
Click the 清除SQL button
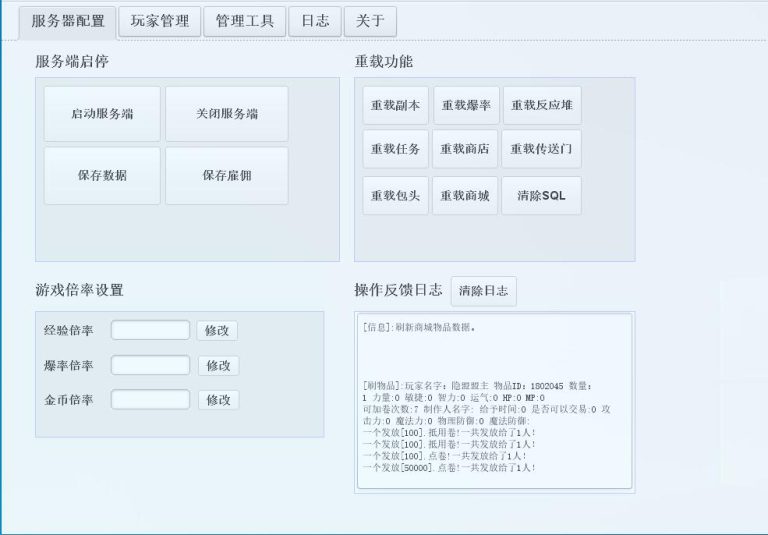tap(541, 196)
